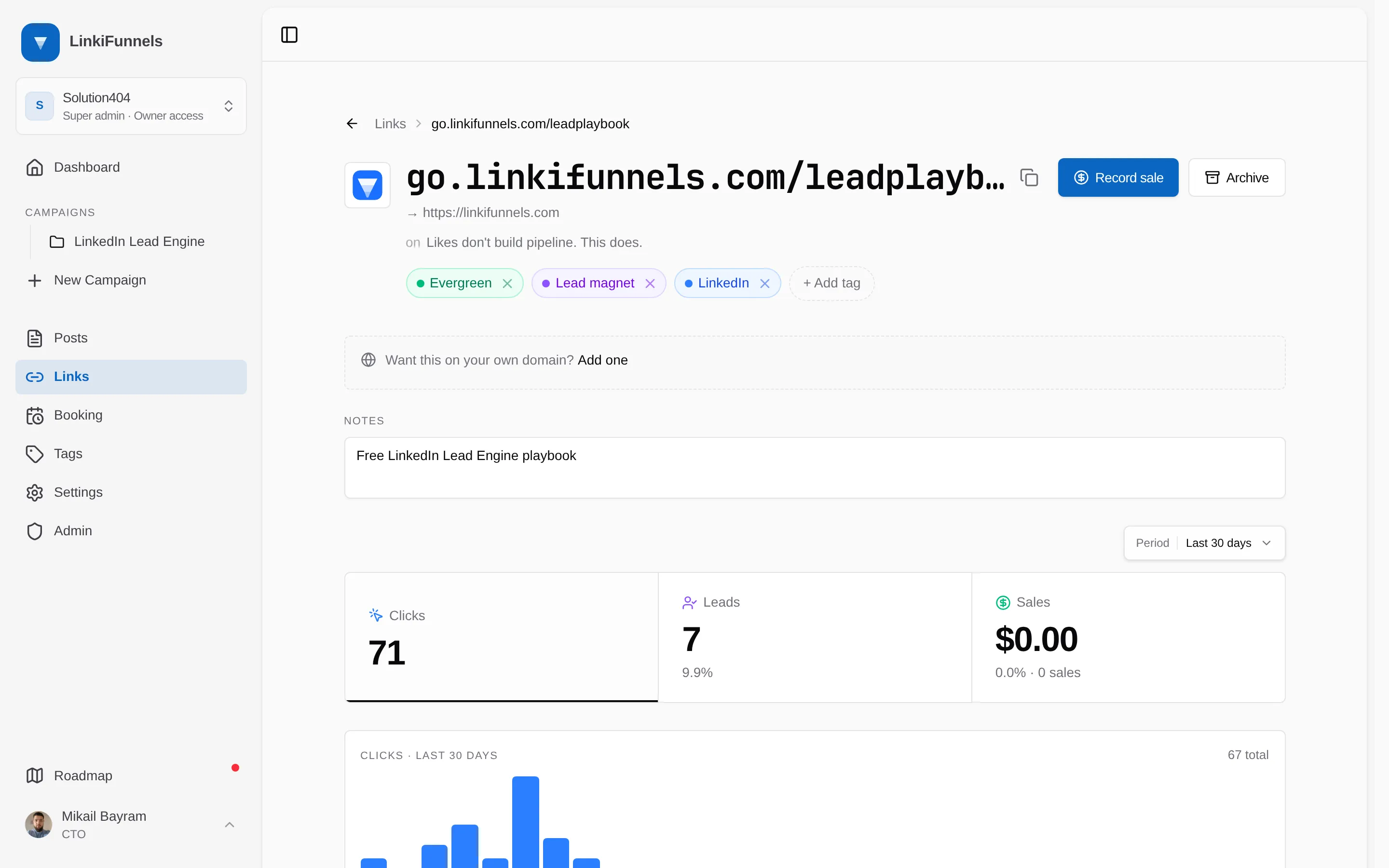Expand the Mikail Bayram user menu
The height and width of the screenshot is (868, 1389).
point(132,825)
